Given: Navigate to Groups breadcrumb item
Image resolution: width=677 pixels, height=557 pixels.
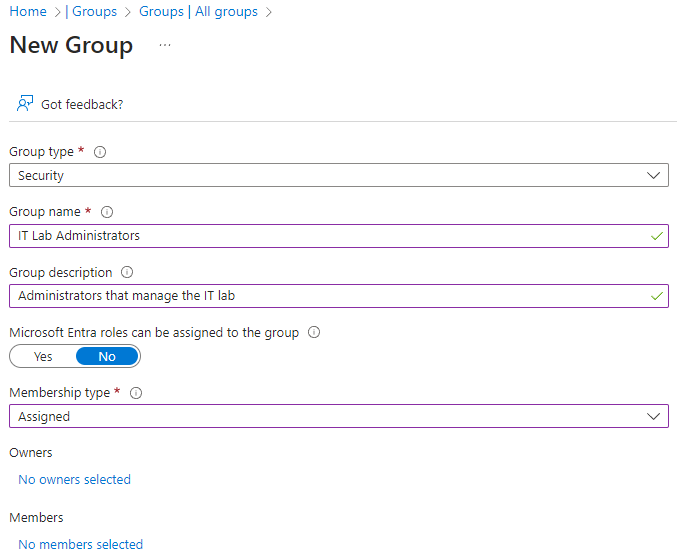Looking at the screenshot, I should pyautogui.click(x=95, y=12).
